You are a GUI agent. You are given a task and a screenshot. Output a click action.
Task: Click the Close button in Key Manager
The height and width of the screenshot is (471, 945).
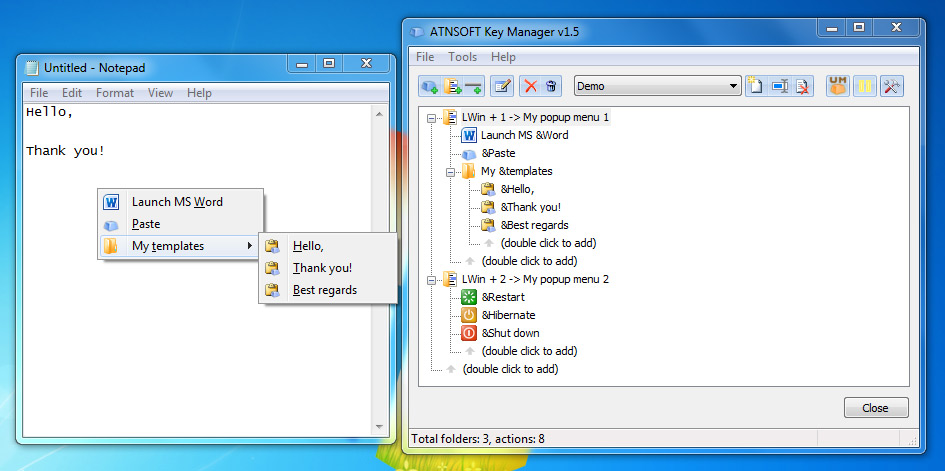[x=876, y=408]
